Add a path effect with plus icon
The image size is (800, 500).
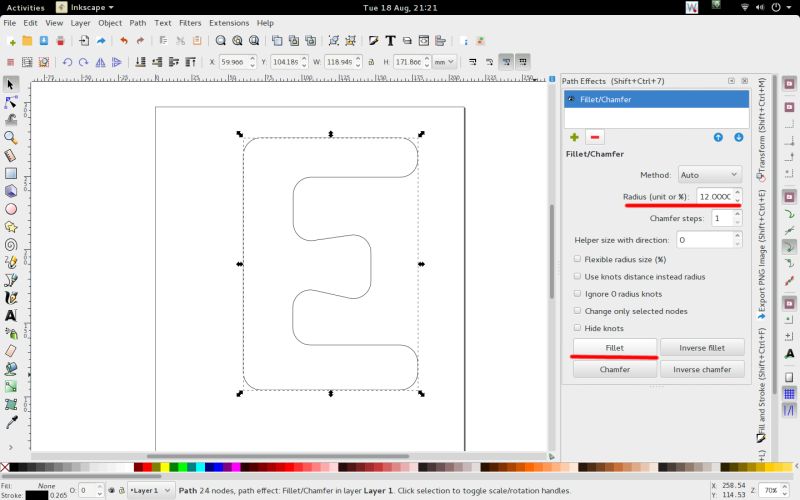coord(574,137)
